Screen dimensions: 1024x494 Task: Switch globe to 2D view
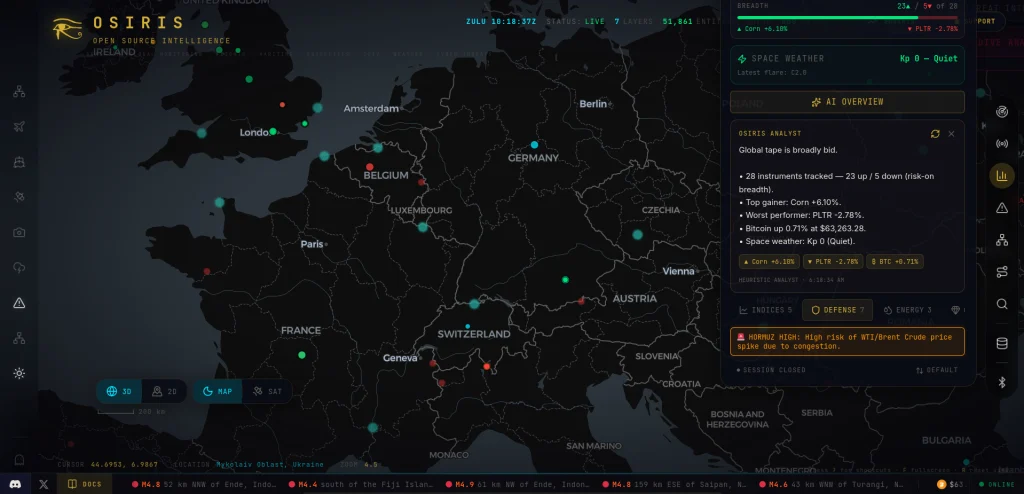click(x=165, y=391)
